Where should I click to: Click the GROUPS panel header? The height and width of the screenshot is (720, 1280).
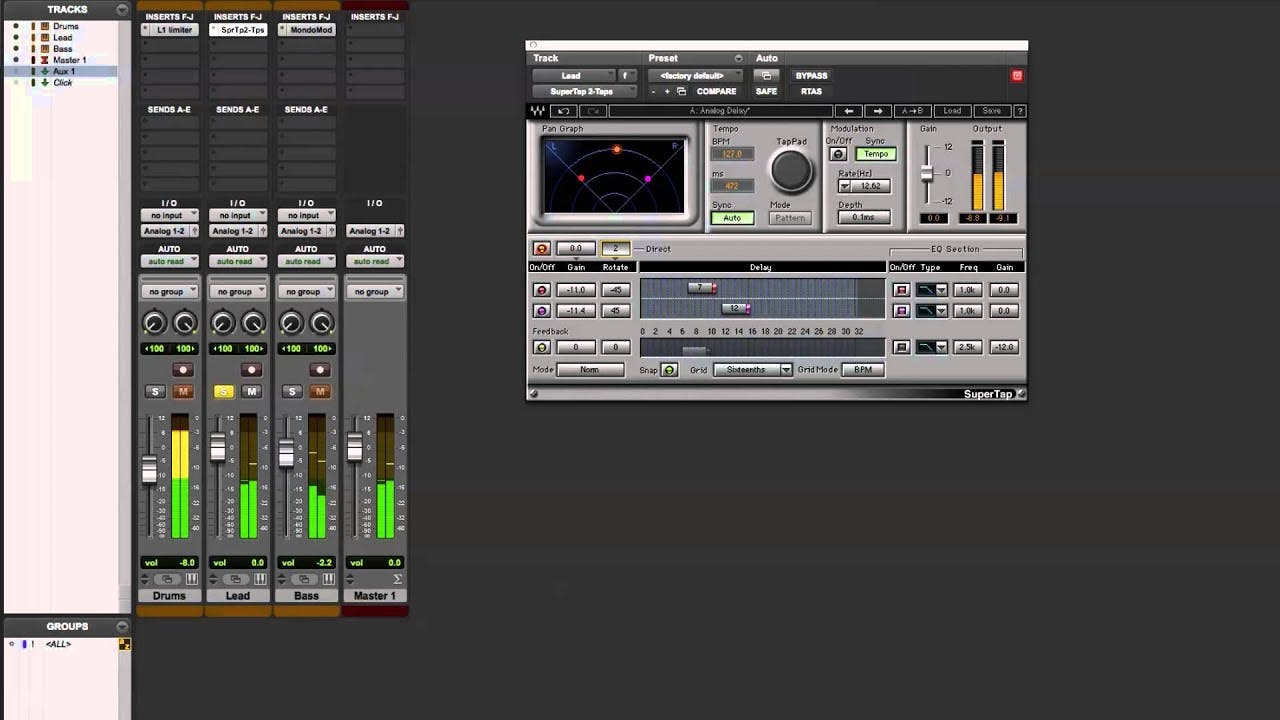[66, 625]
